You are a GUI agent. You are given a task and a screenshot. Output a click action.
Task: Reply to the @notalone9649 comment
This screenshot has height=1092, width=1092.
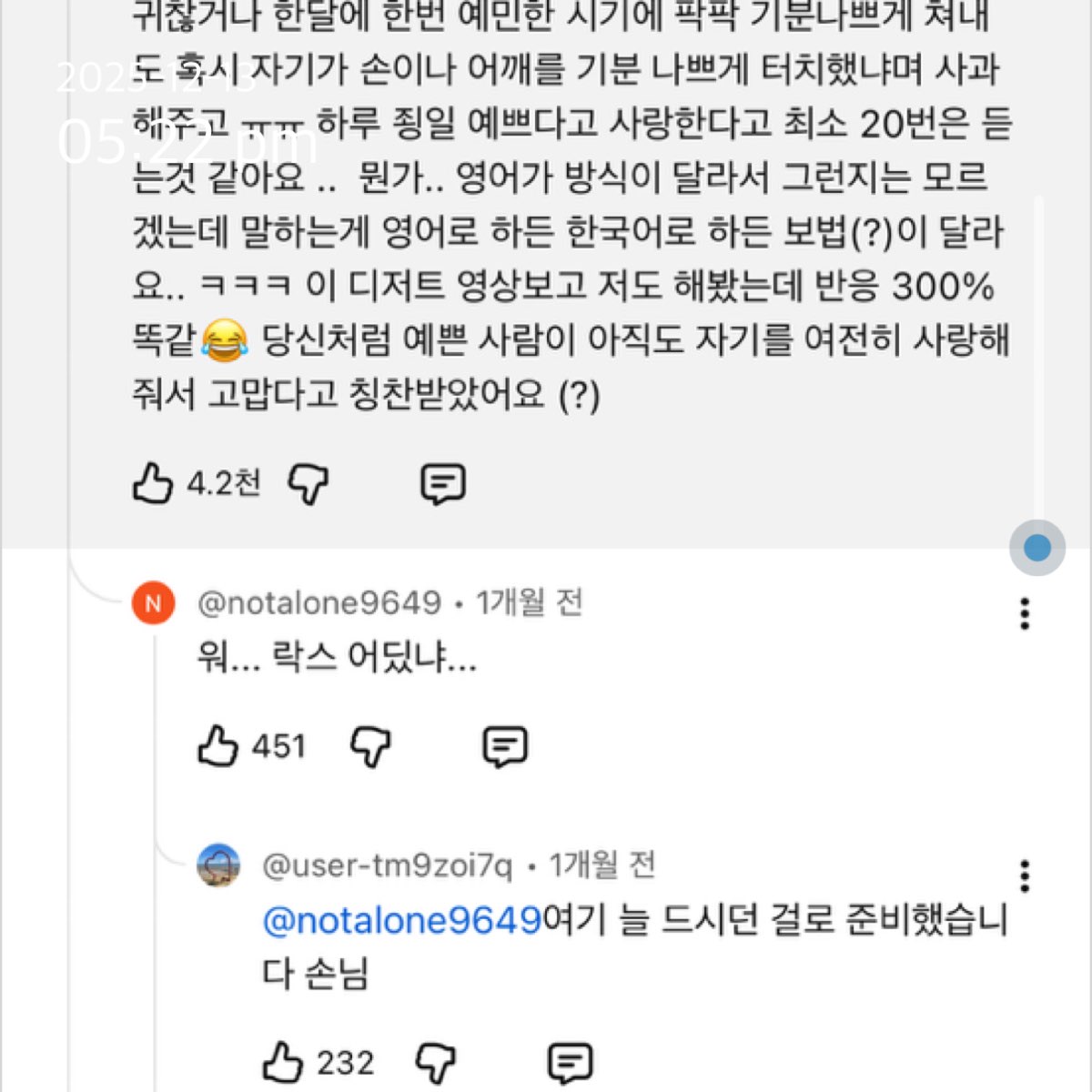click(x=504, y=747)
